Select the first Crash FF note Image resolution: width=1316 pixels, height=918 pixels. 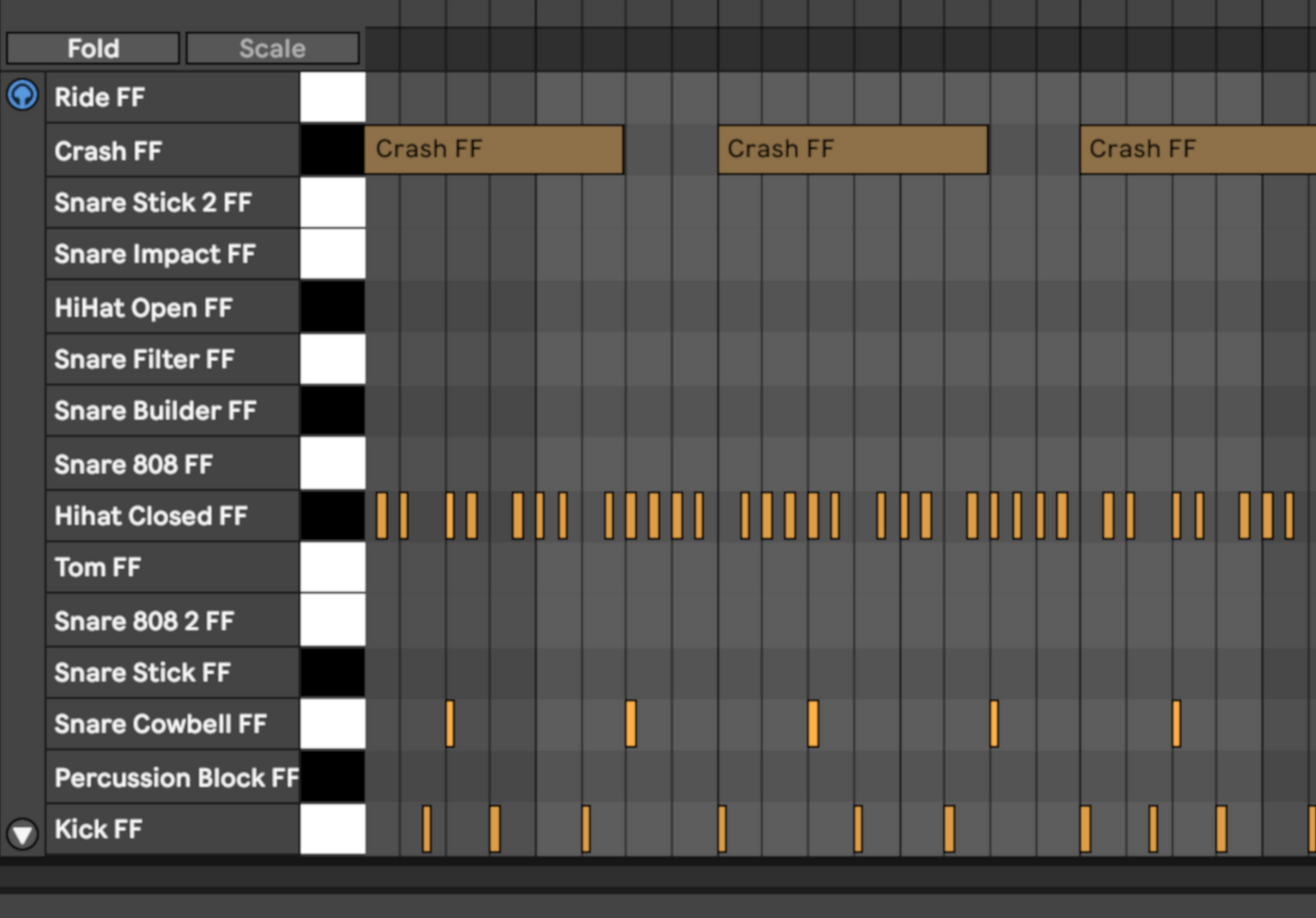(x=493, y=149)
